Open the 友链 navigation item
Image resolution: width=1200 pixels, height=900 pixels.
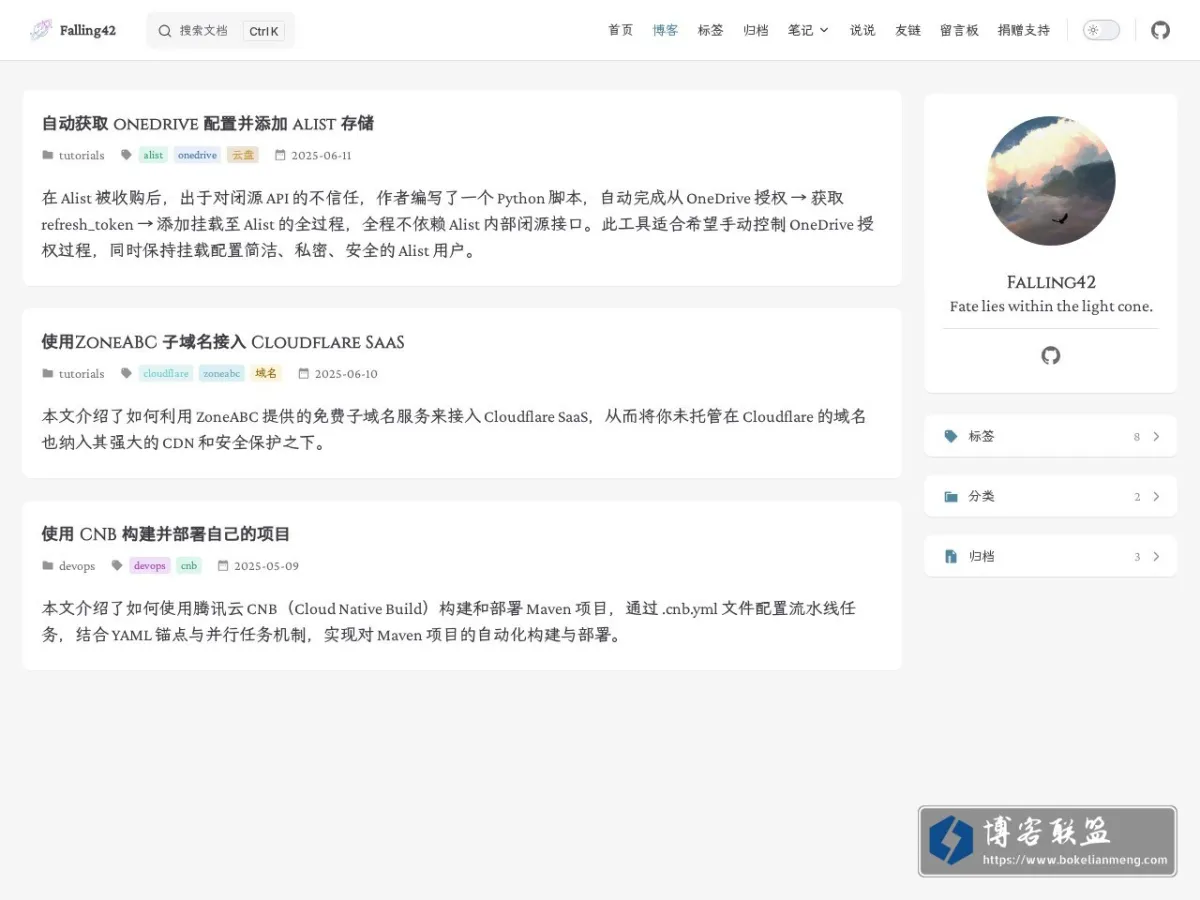[907, 30]
